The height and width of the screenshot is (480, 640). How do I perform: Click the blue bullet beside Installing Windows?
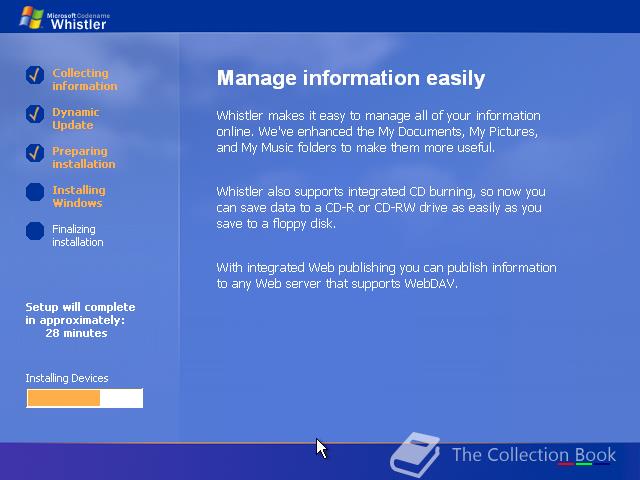pos(35,192)
